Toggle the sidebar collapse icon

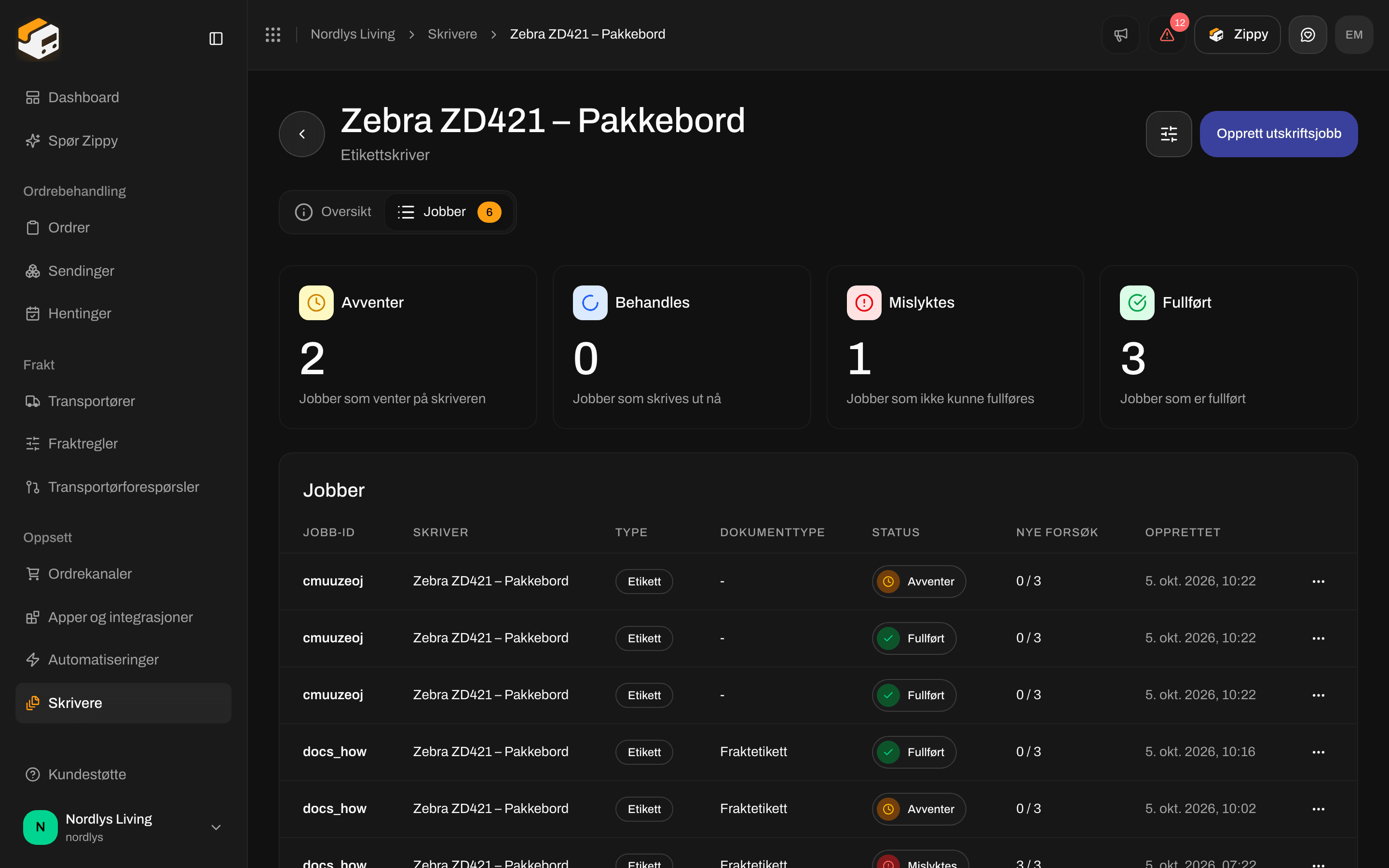(x=216, y=39)
